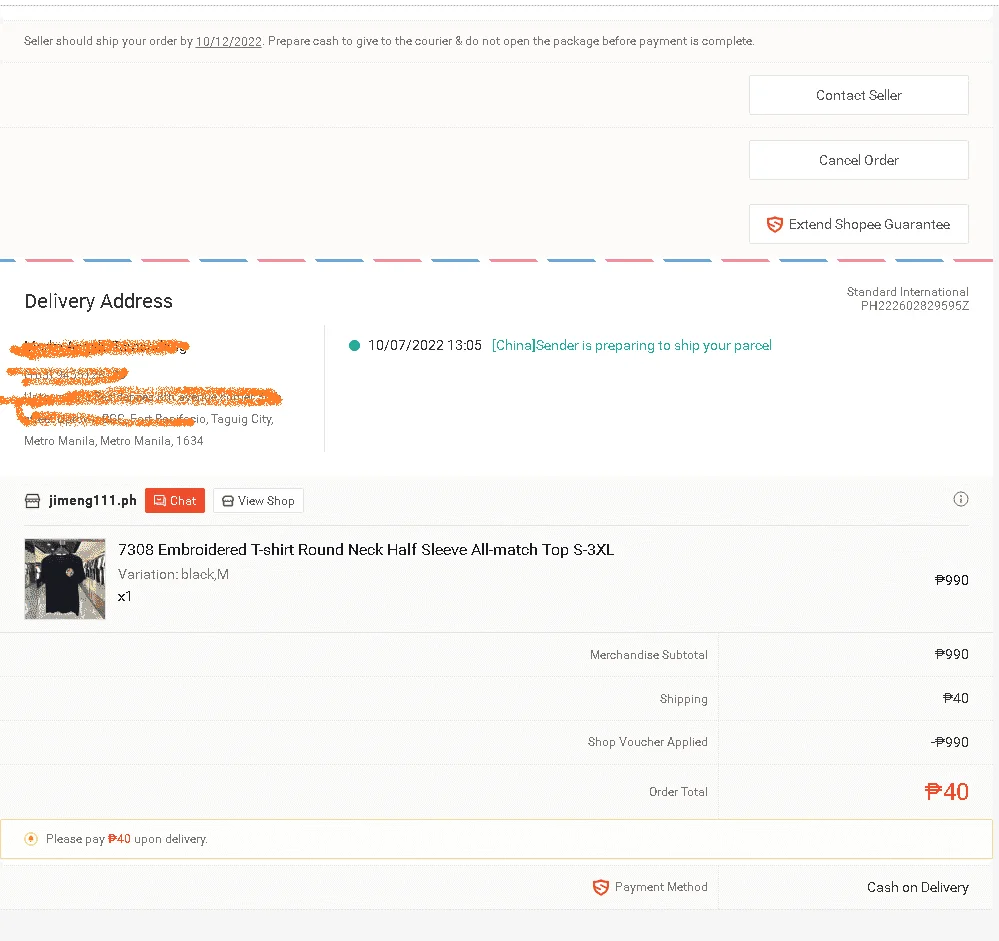Click the Shipping label in order summary
This screenshot has height=941, width=999.
click(683, 699)
